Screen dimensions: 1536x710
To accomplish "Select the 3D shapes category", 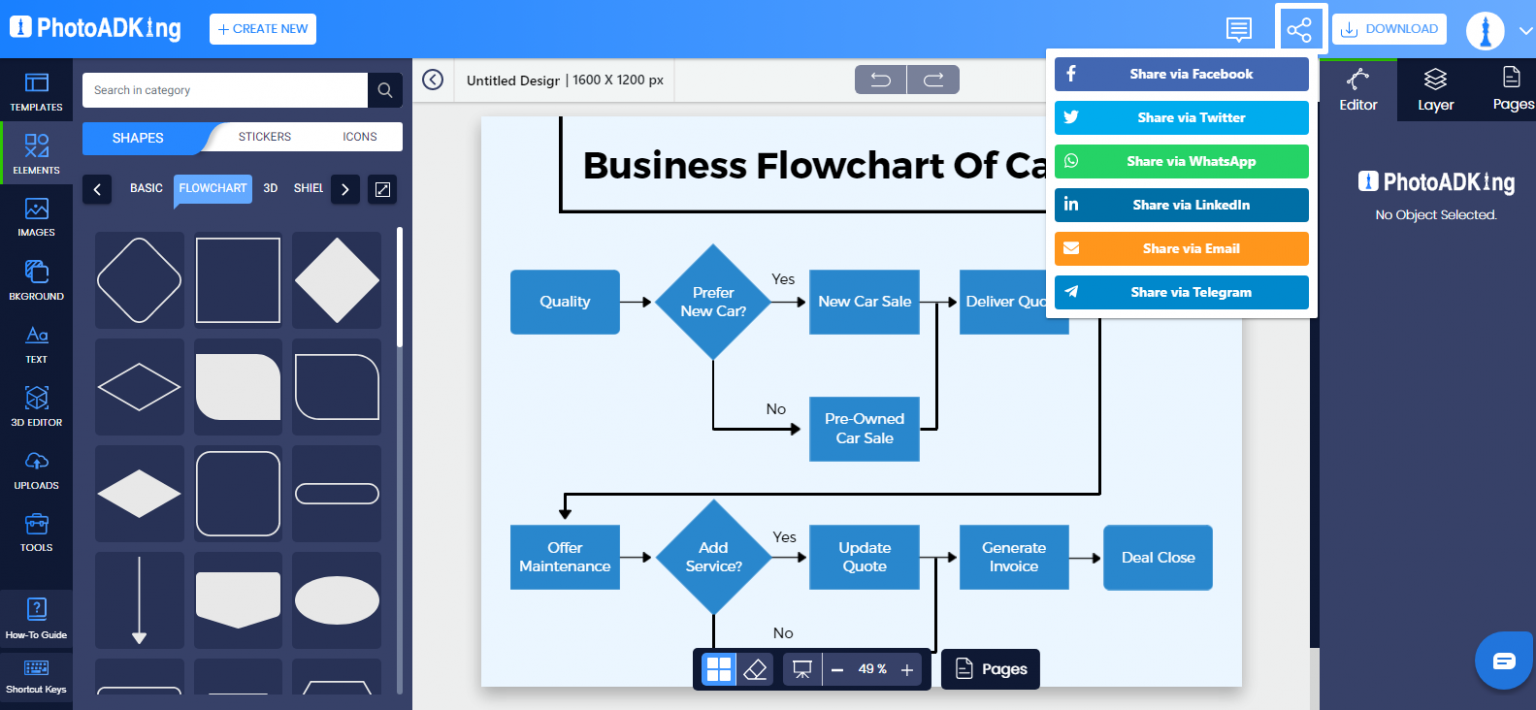I will tap(270, 188).
